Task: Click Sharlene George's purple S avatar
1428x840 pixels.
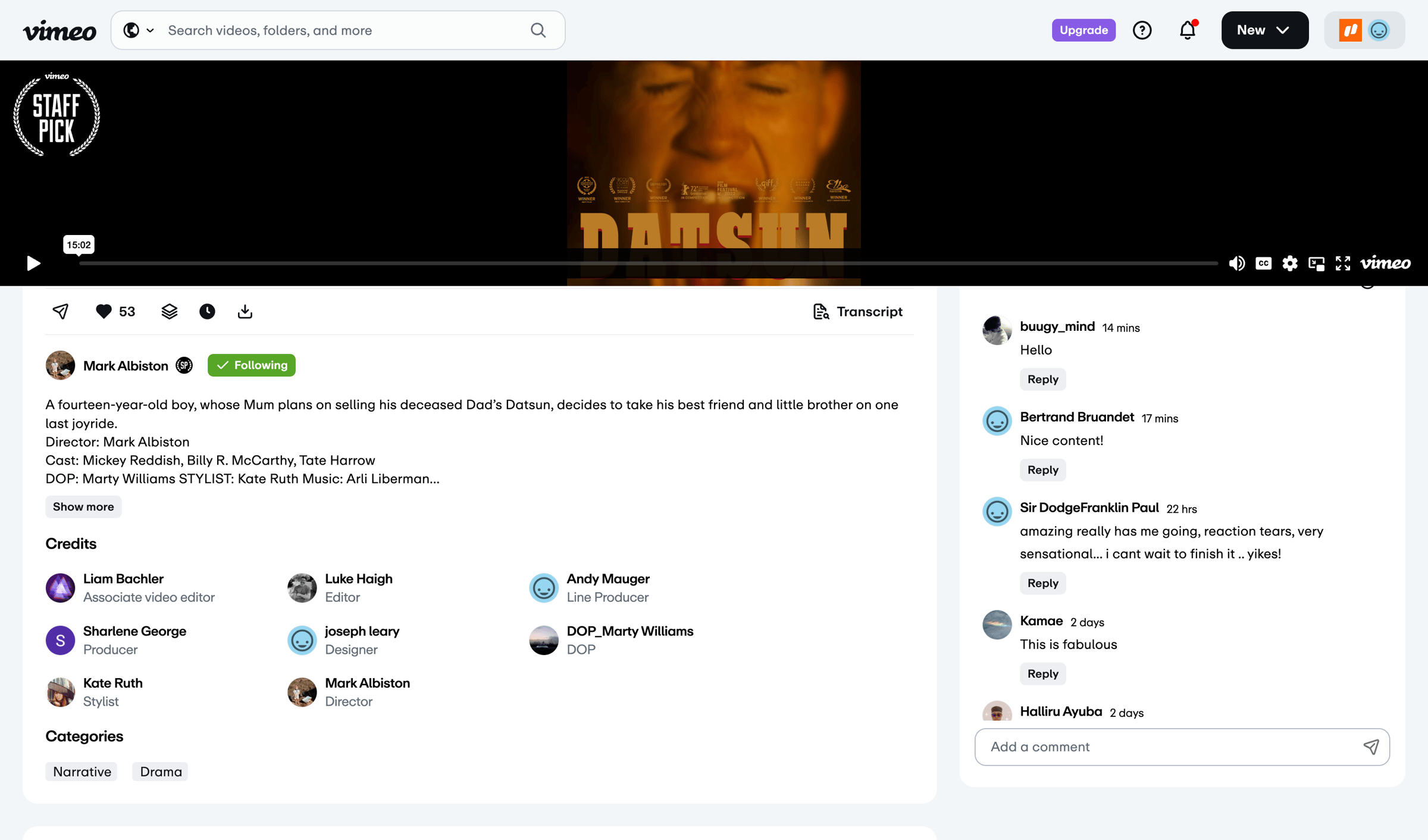Action: 60,640
